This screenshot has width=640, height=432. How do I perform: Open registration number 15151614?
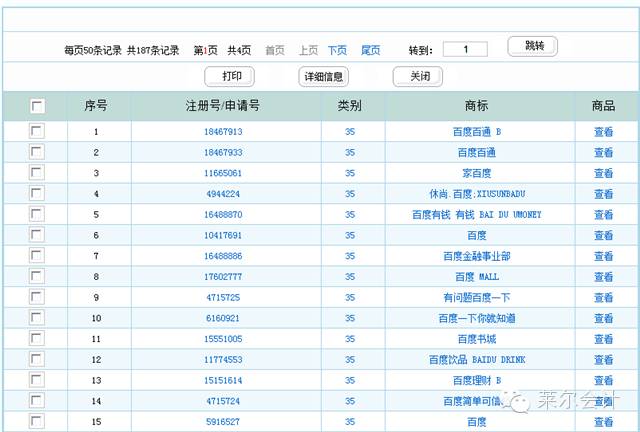coord(223,381)
